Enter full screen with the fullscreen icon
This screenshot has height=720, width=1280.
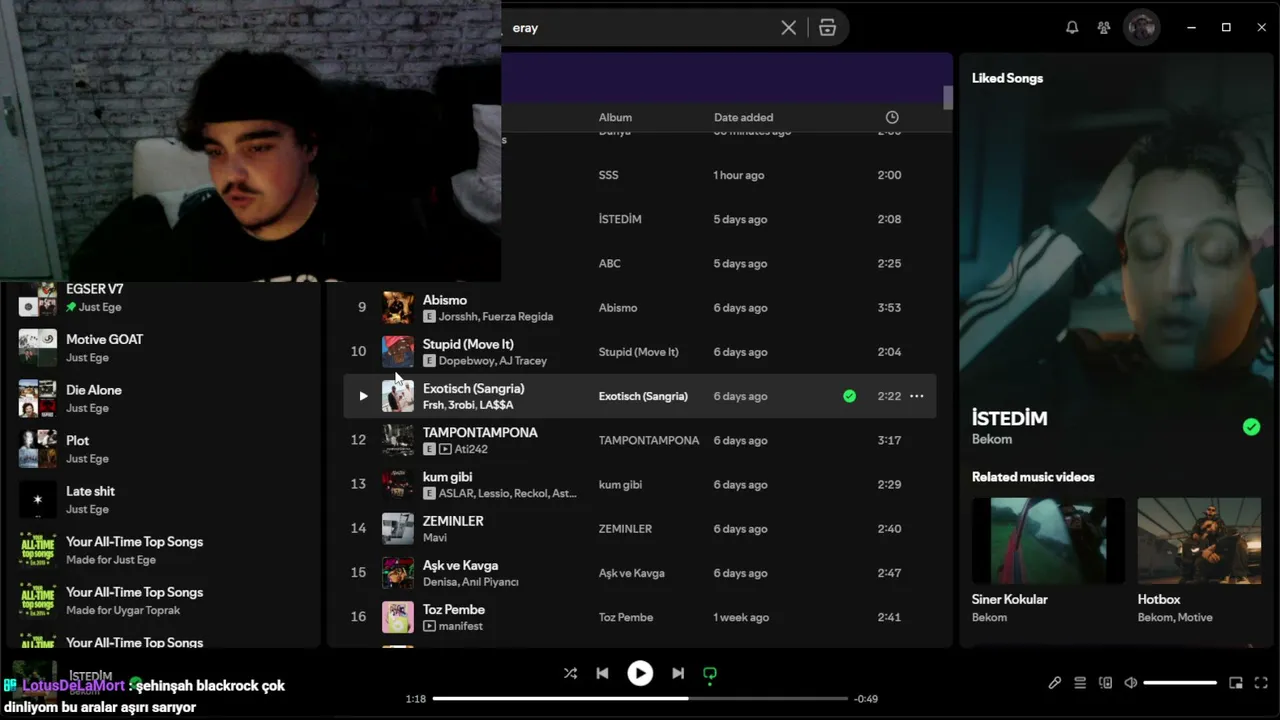point(1262,683)
